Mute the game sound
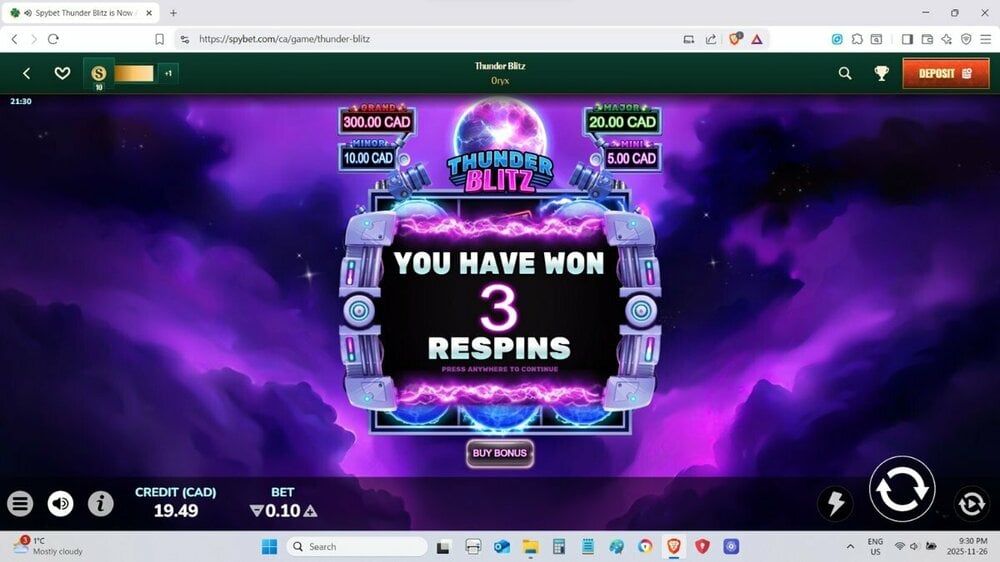The height and width of the screenshot is (562, 1000). coord(60,504)
